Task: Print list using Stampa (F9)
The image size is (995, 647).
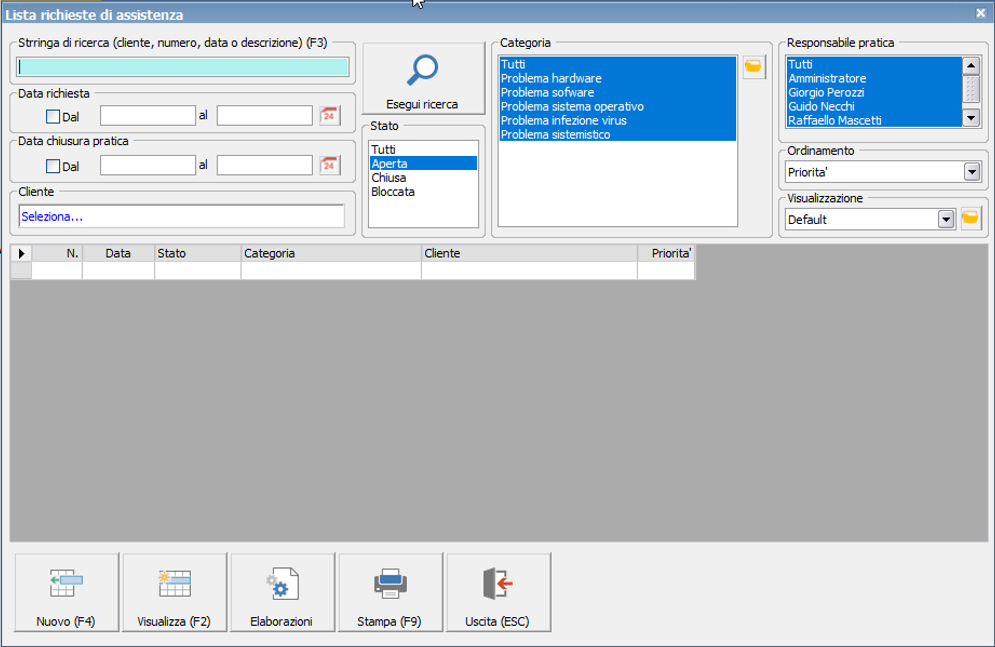Action: pyautogui.click(x=389, y=593)
